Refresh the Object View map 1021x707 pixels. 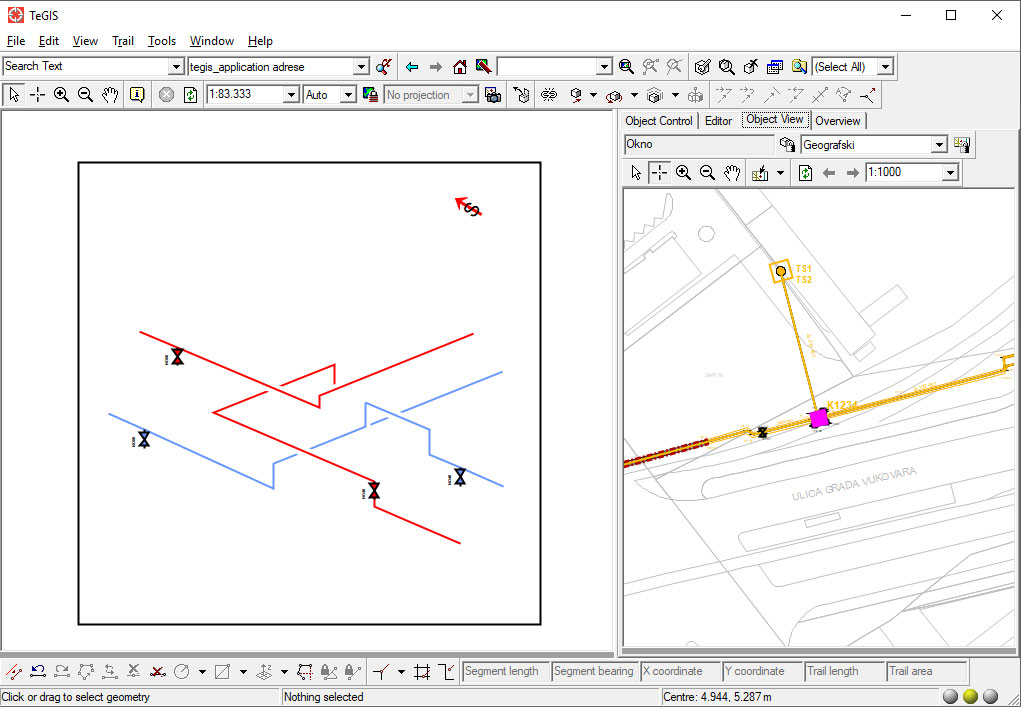(805, 173)
